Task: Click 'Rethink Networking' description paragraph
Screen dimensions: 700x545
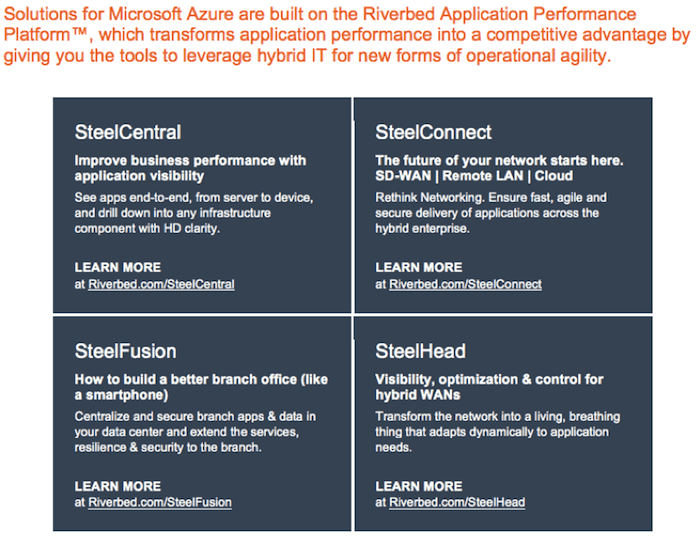Action: coord(491,213)
